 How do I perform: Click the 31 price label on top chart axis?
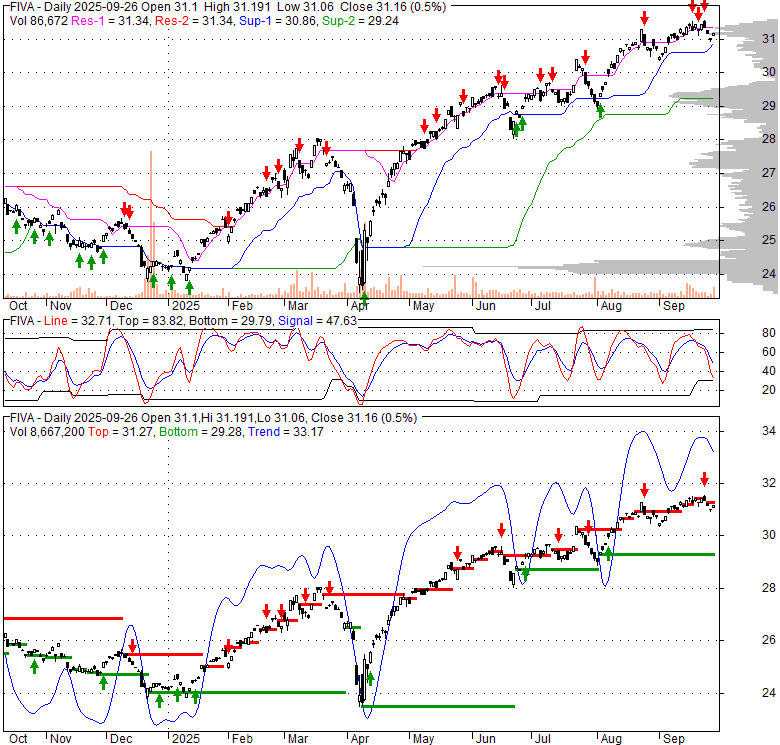pos(769,38)
